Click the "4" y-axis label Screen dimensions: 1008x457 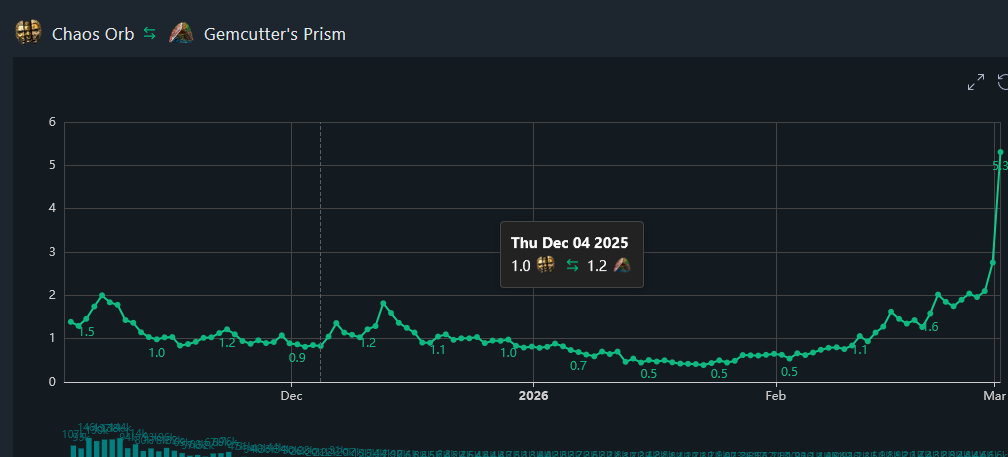pos(52,208)
